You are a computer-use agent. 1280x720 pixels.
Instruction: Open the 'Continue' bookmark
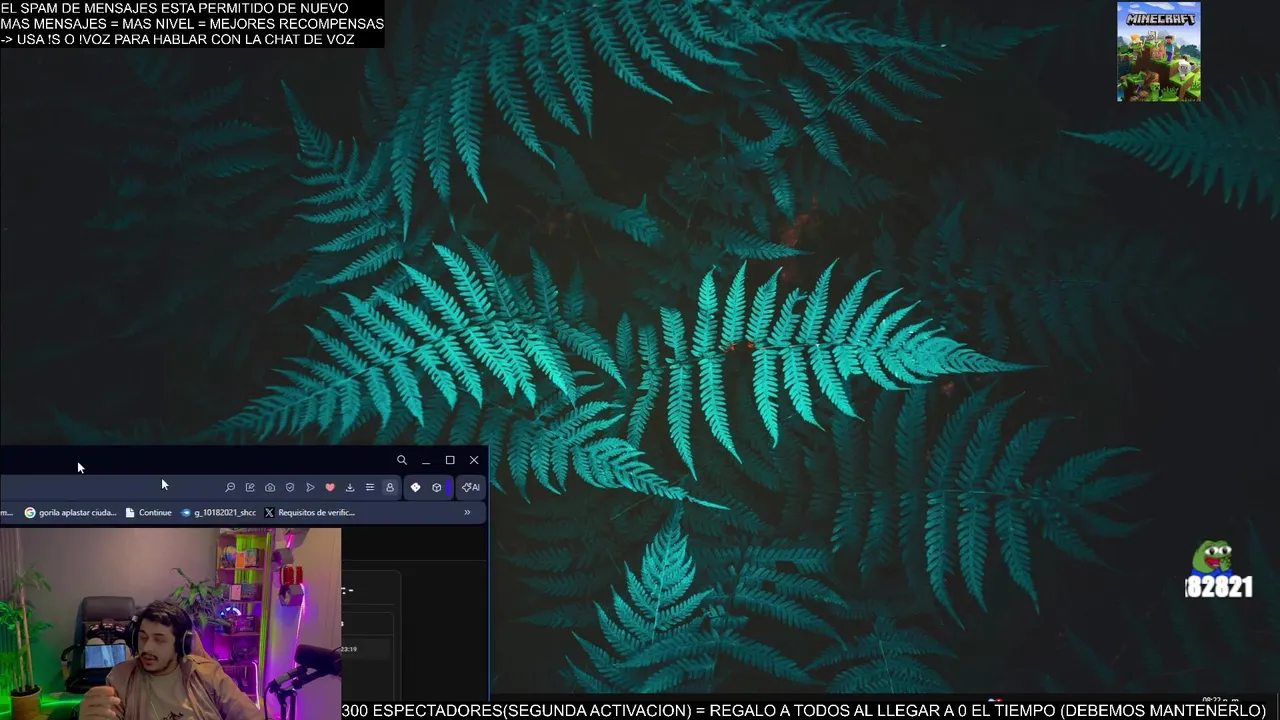click(148, 512)
